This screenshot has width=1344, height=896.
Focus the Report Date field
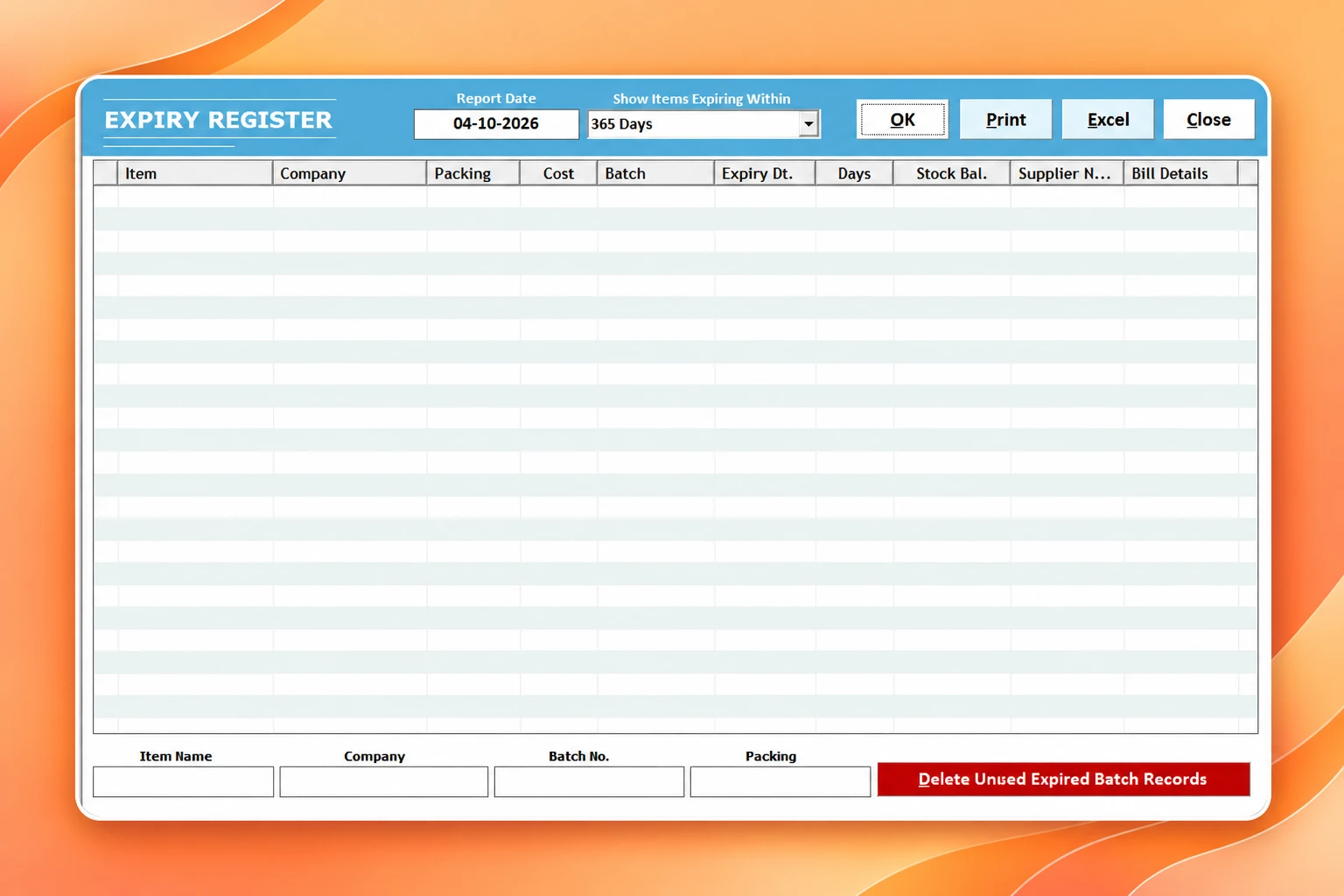[496, 124]
